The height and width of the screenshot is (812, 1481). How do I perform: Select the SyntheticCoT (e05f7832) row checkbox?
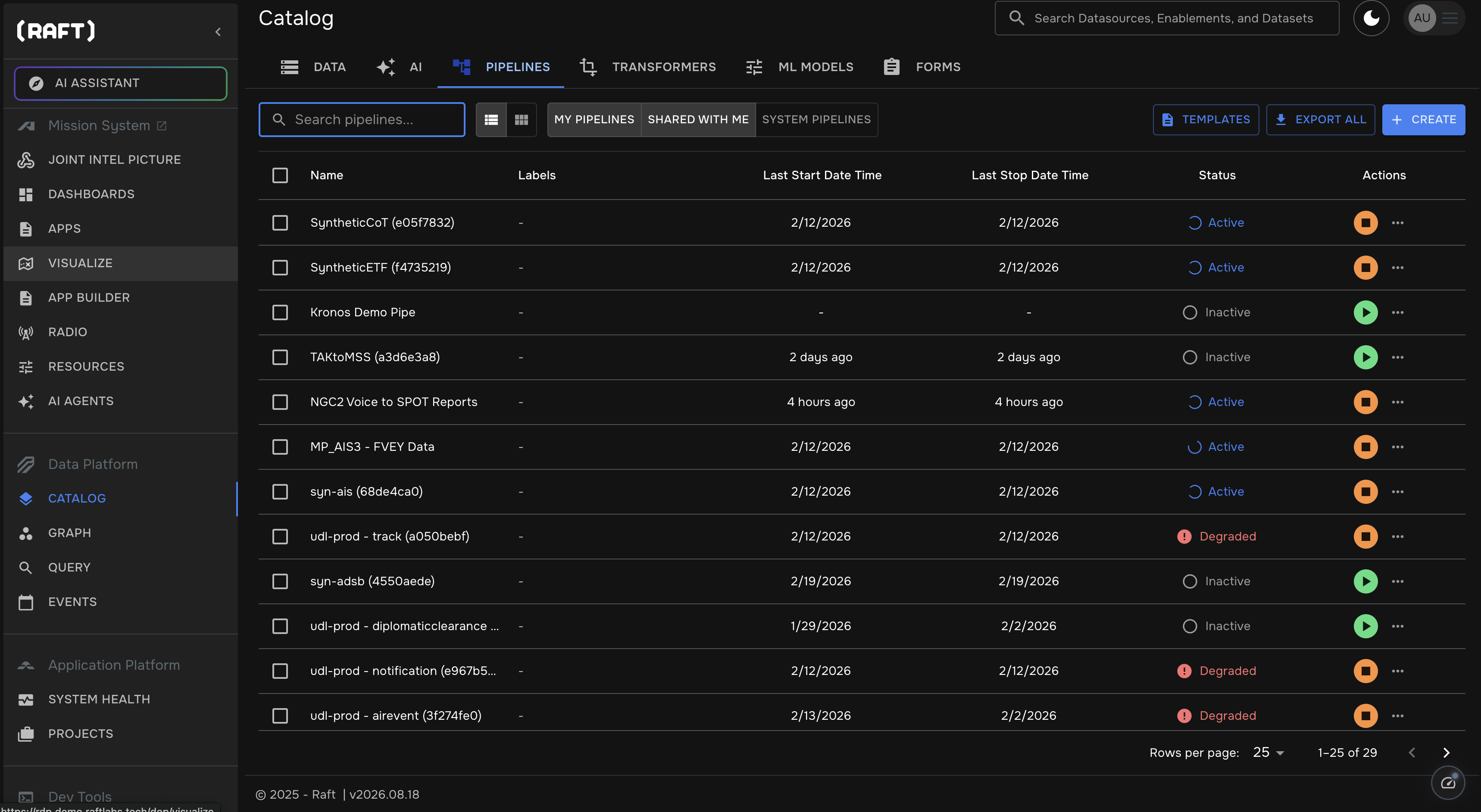coord(280,222)
